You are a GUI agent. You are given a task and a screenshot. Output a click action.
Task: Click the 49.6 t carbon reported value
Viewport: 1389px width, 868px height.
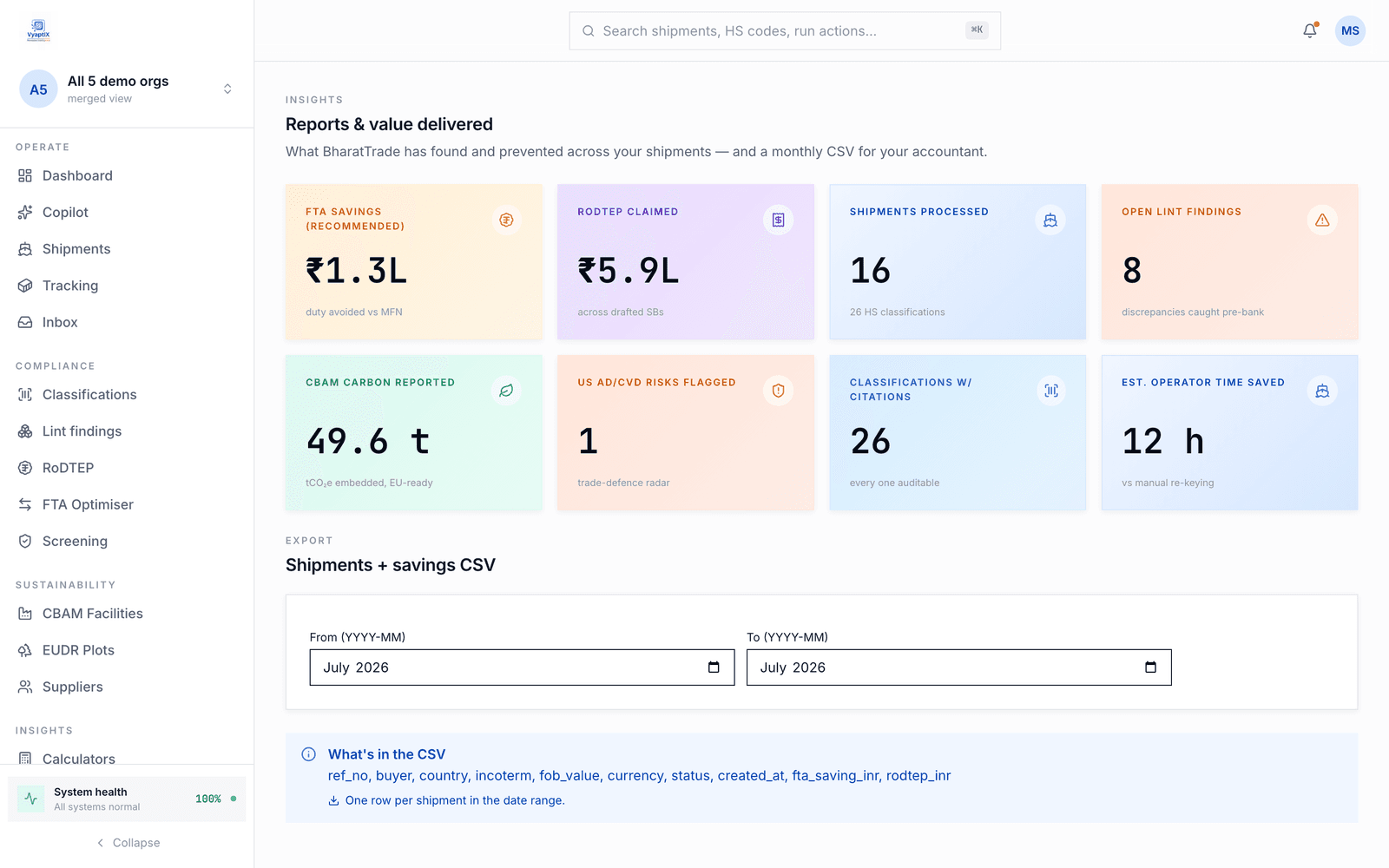[x=368, y=442]
